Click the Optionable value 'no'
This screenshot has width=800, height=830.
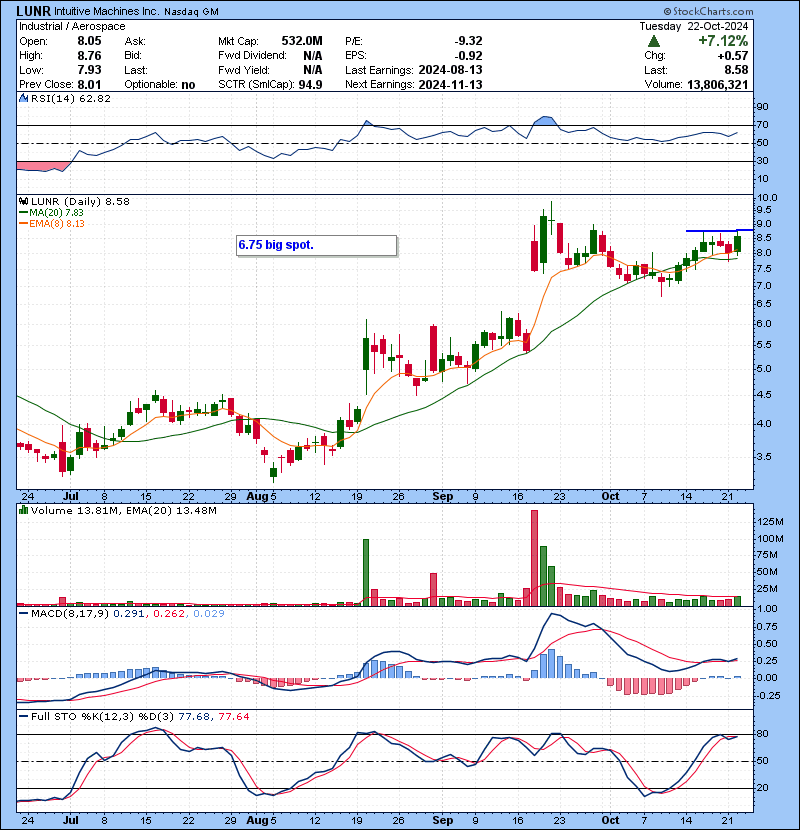[x=188, y=85]
